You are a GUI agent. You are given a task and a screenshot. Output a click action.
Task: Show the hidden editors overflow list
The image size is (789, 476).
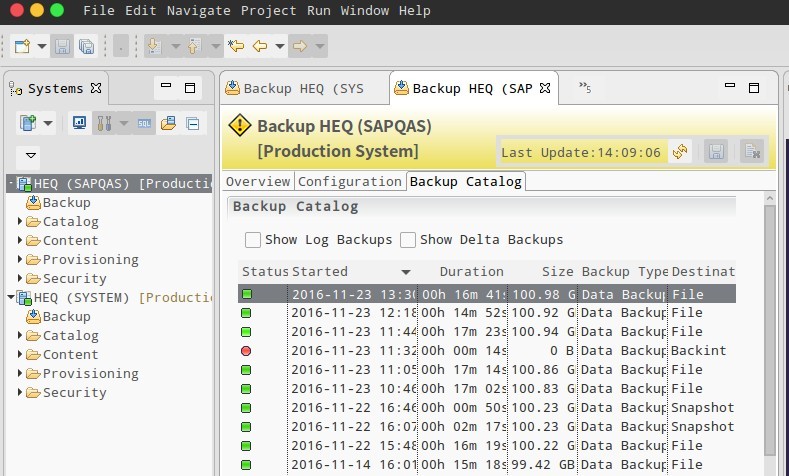point(585,88)
